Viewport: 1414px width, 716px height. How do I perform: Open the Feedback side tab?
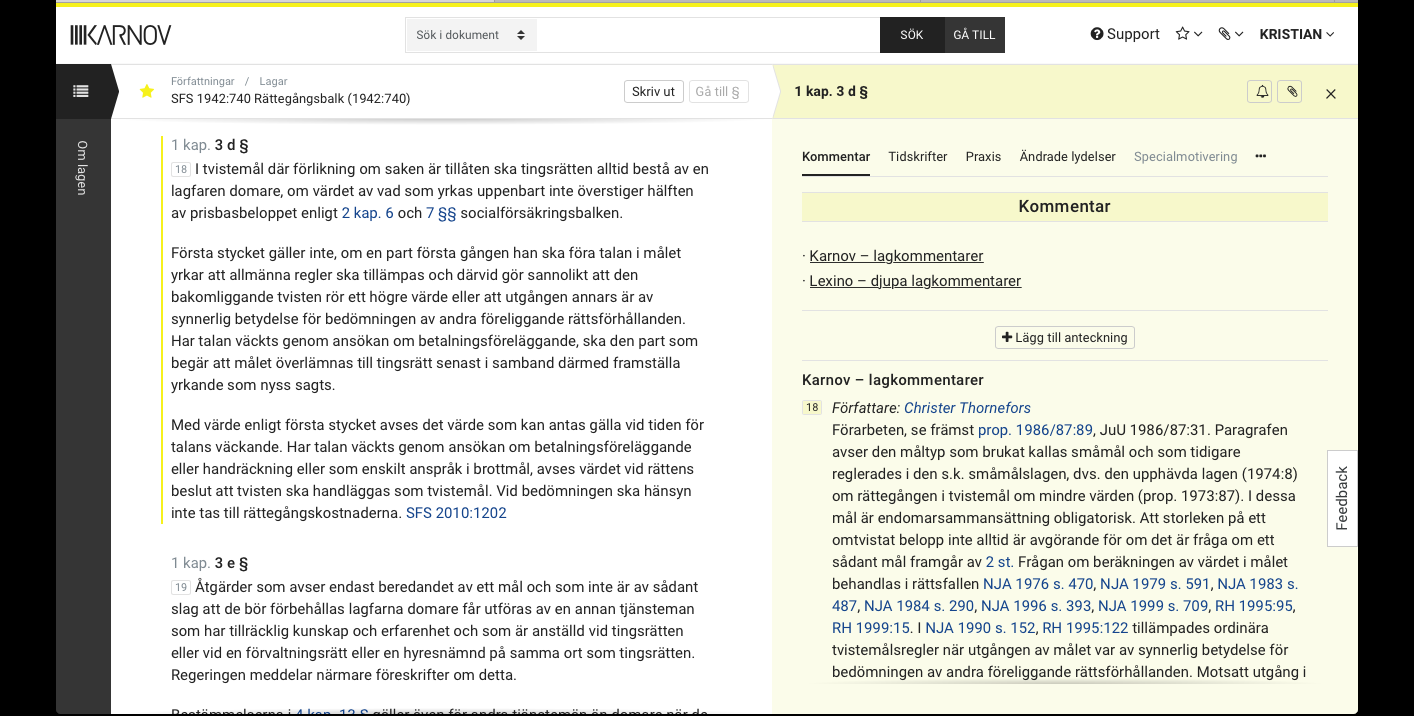pyautogui.click(x=1342, y=498)
